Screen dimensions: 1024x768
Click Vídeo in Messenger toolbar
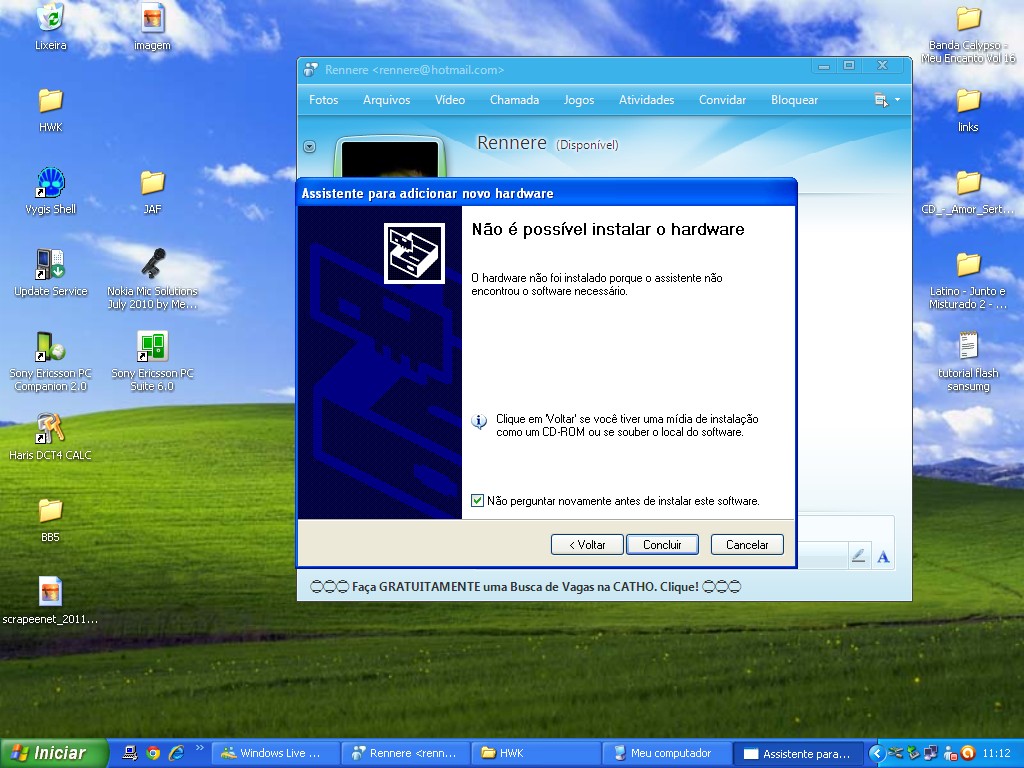[x=450, y=100]
